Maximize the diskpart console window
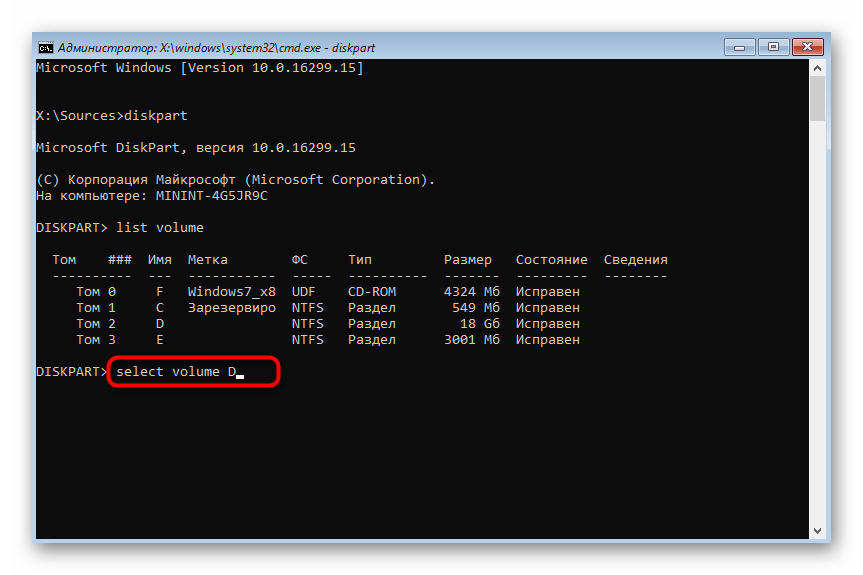This screenshot has width=863, height=575. 773,46
